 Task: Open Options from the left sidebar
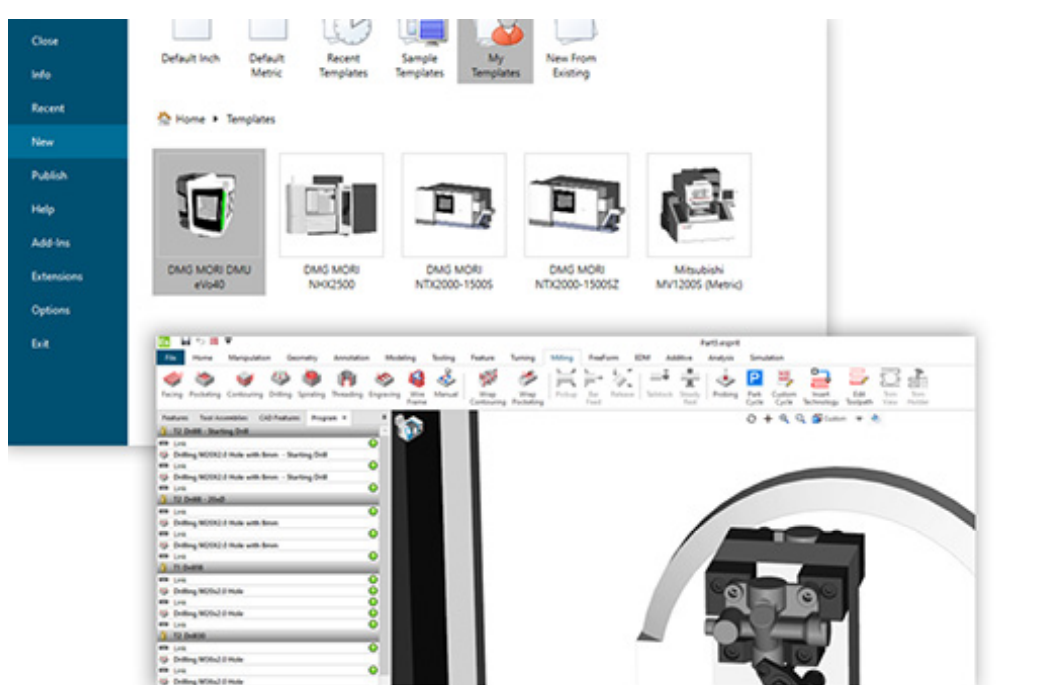50,310
